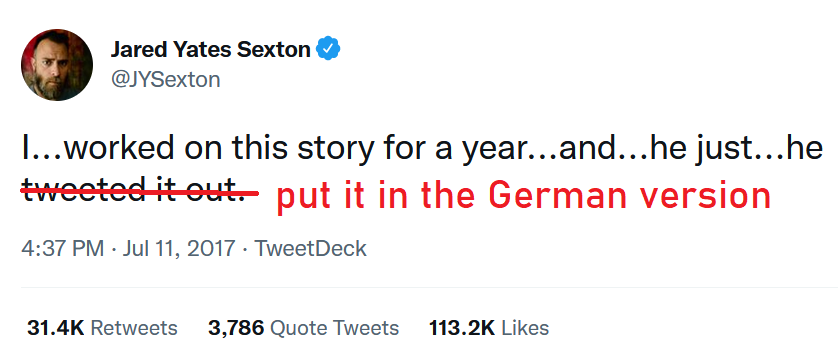Open Jared Yates Sexton's profile avatar
The width and height of the screenshot is (838, 362).
(x=57, y=65)
